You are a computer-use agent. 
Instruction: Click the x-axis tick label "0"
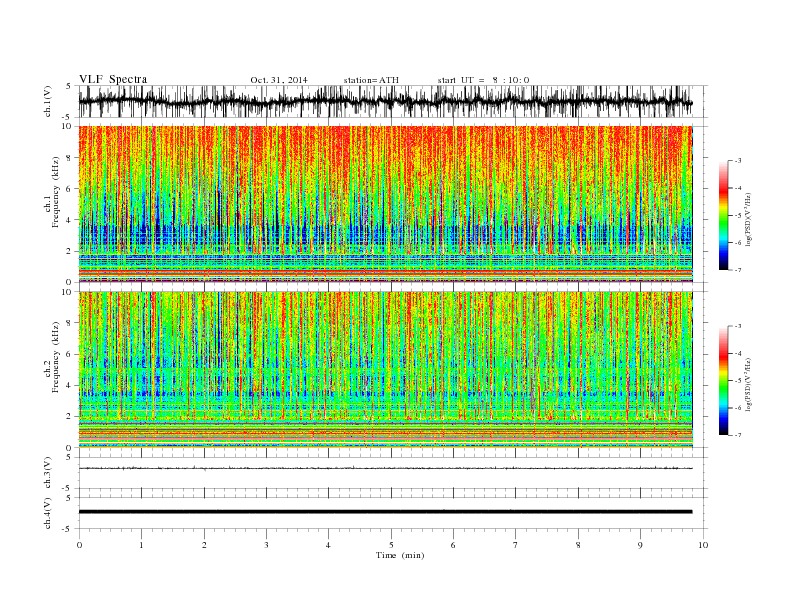pyautogui.click(x=79, y=545)
